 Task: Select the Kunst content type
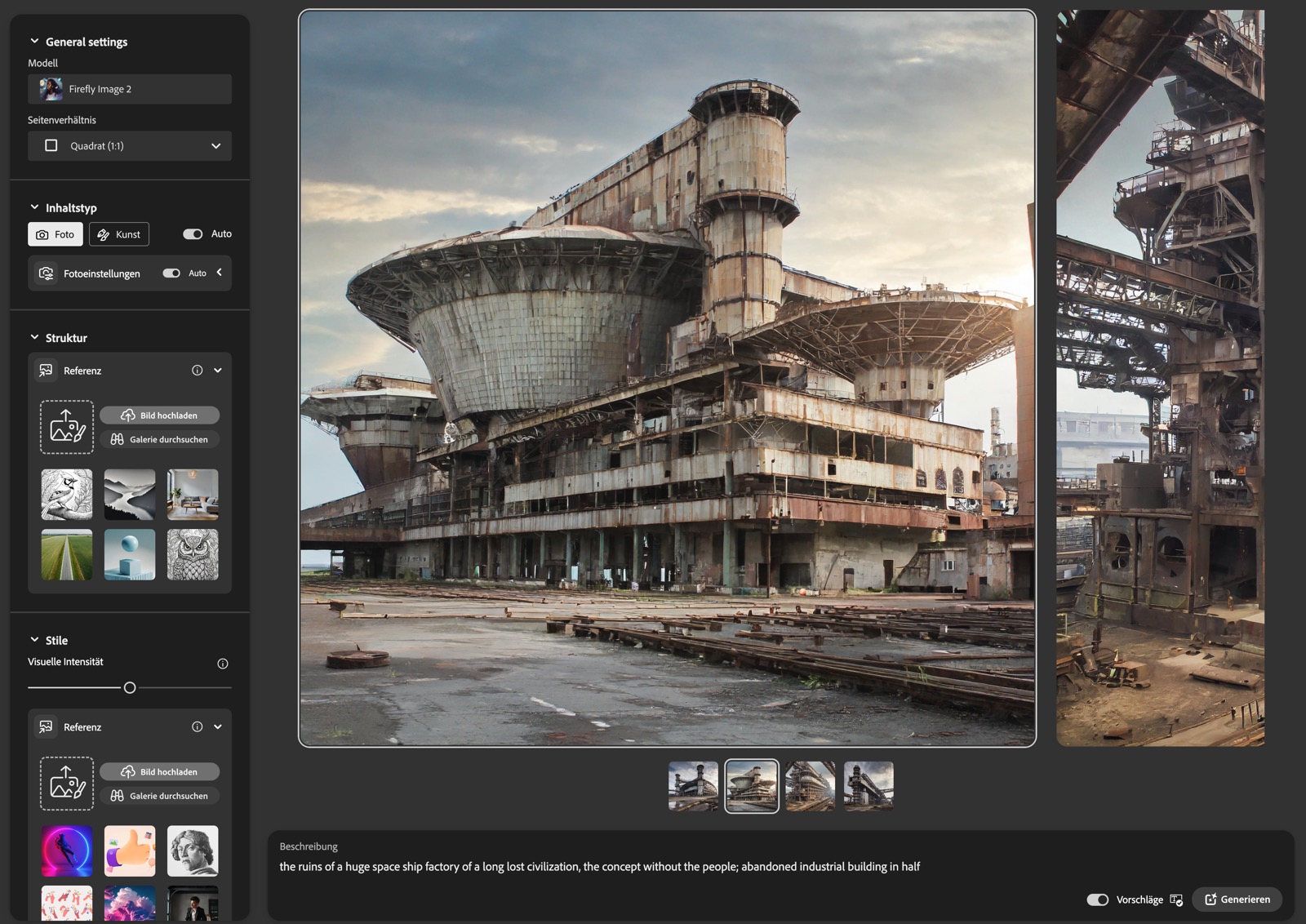click(x=119, y=234)
